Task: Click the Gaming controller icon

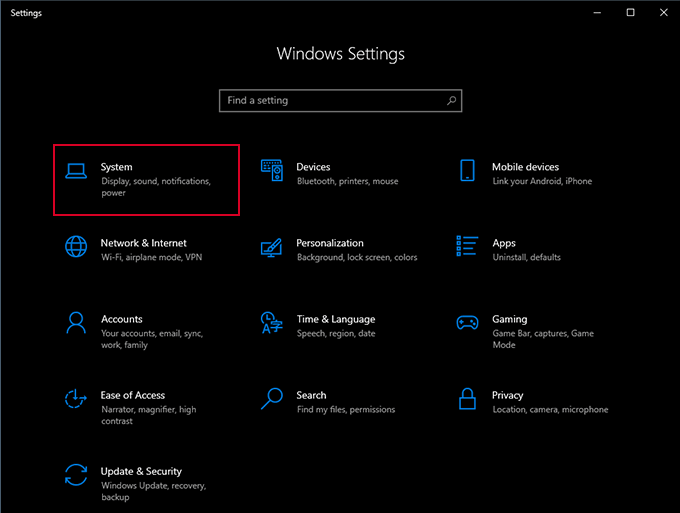Action: 467,323
